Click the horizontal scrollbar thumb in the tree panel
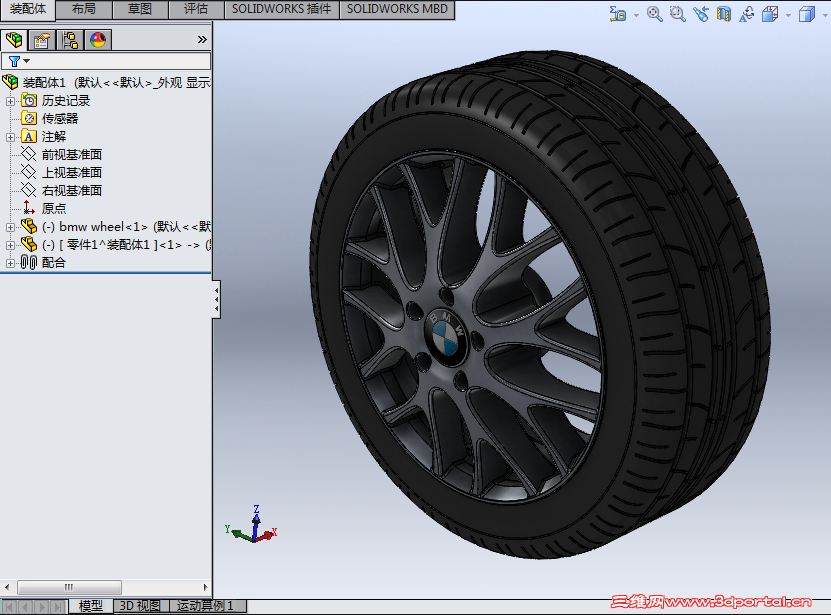The image size is (831, 615). click(x=69, y=587)
